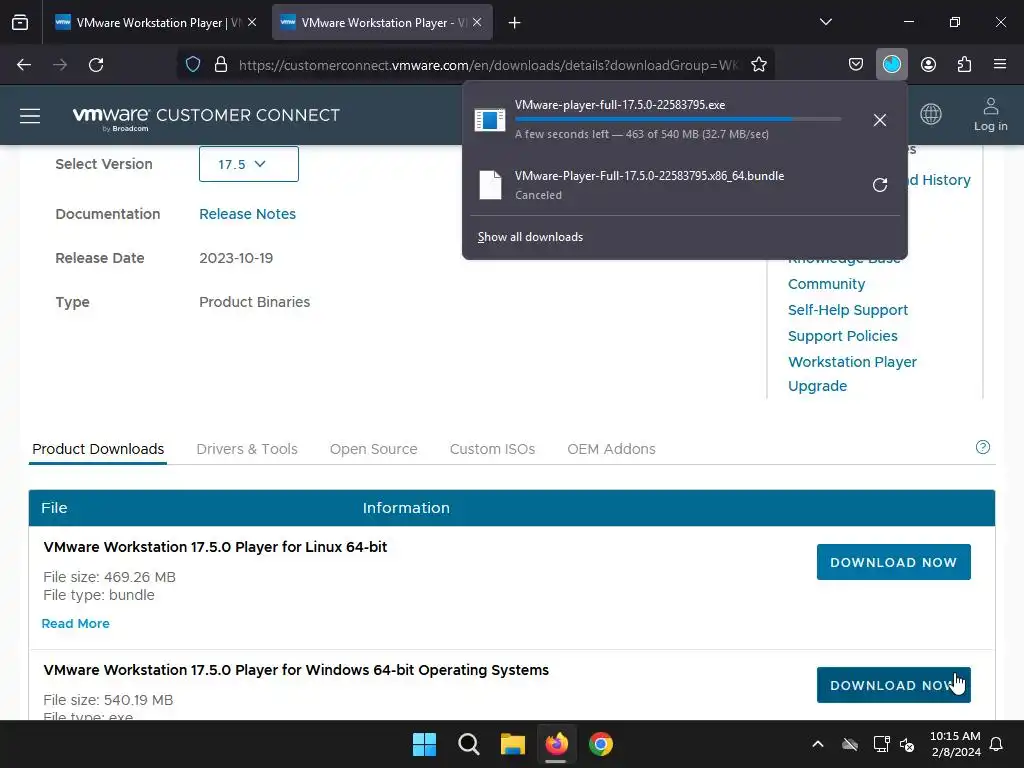Click the Firefox taskbar icon

coord(556,744)
